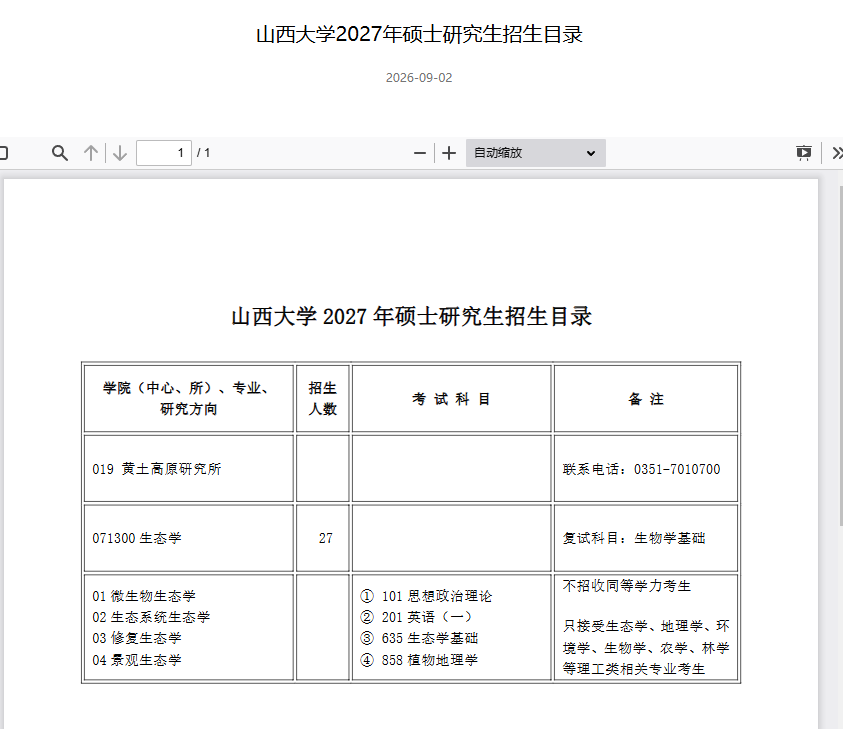The height and width of the screenshot is (729, 843).
Task: Toggle the sidebar button at toolbar left
Action: 3,153
